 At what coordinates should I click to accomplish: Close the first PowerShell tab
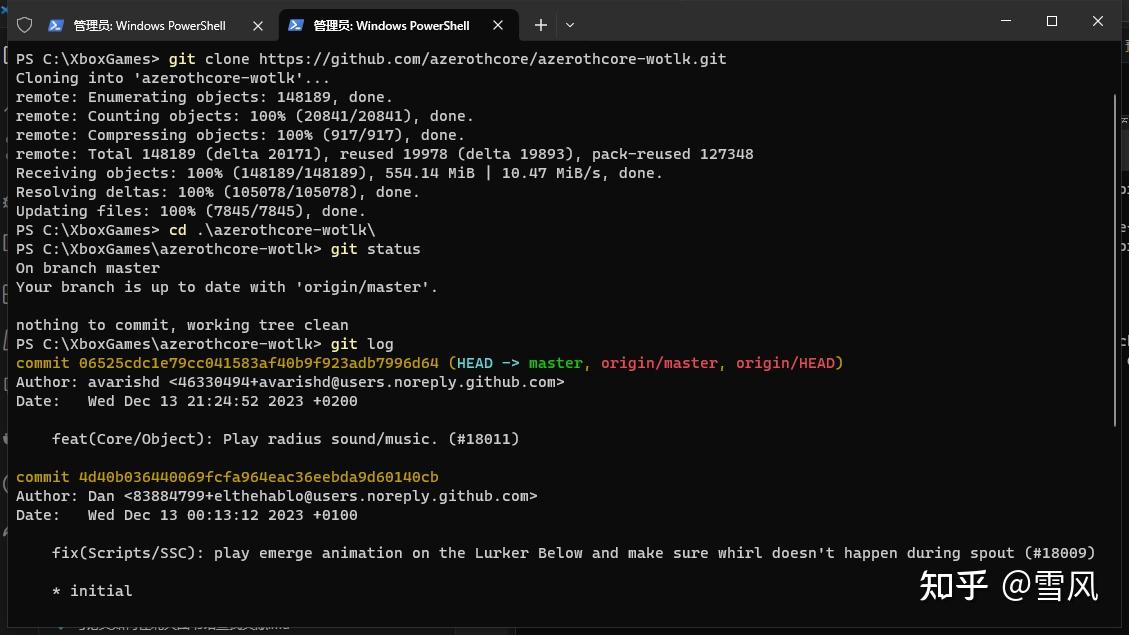pyautogui.click(x=258, y=25)
